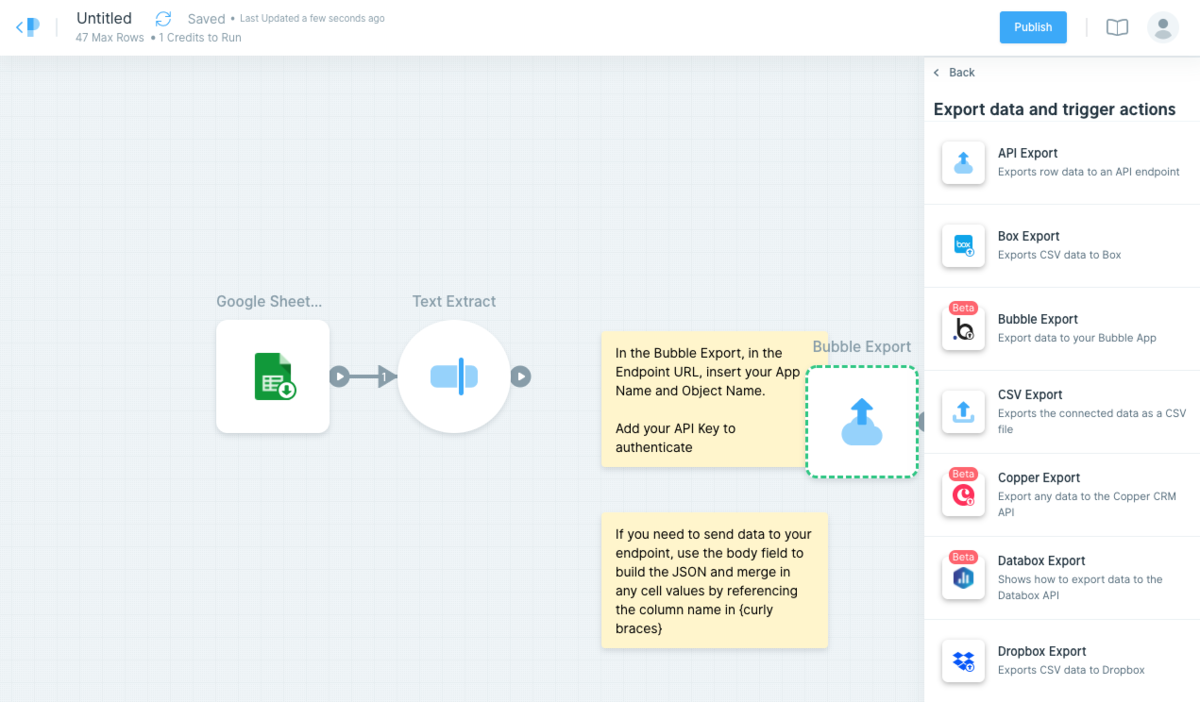Choose Bubble Export from the list
The height and width of the screenshot is (702, 1200).
tap(1062, 328)
